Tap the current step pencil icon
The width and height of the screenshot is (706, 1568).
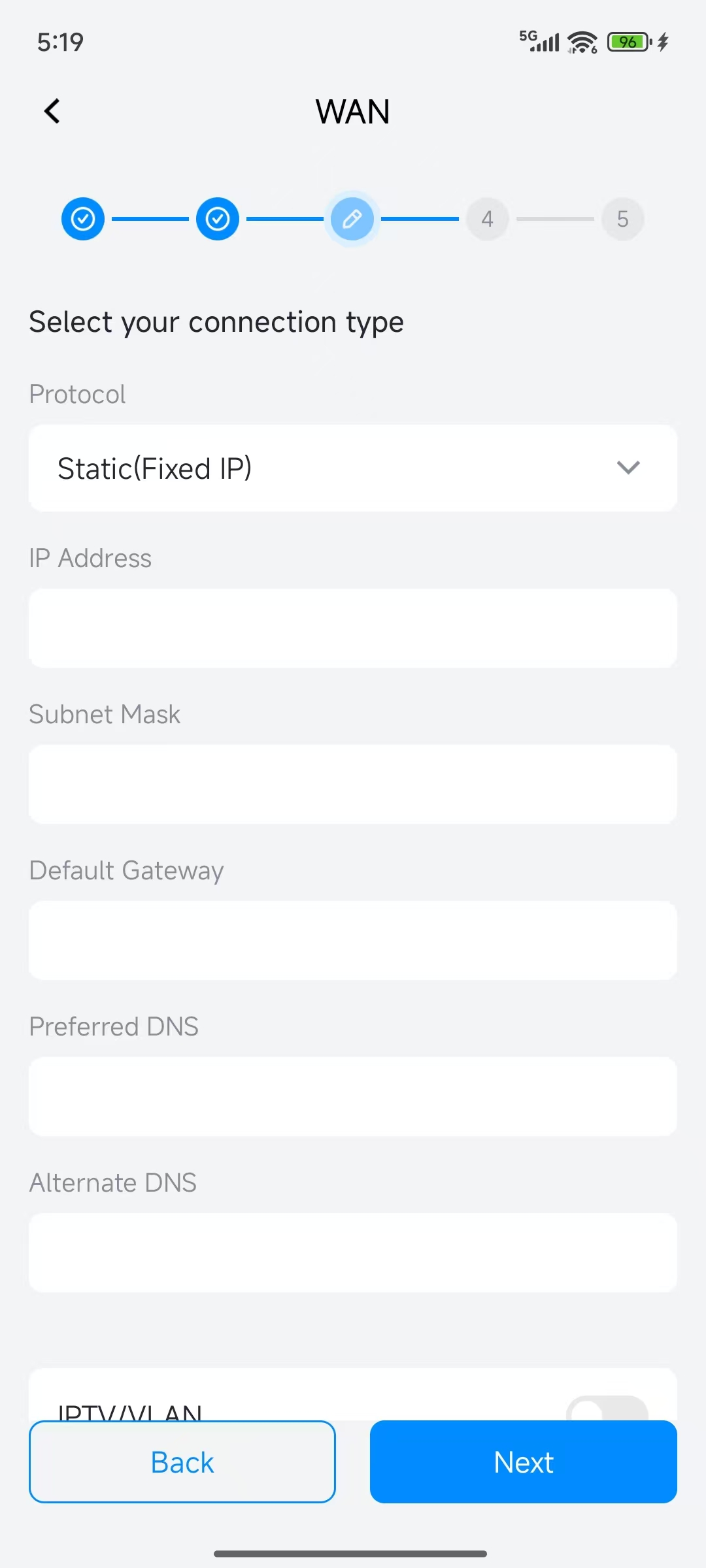pyautogui.click(x=352, y=219)
